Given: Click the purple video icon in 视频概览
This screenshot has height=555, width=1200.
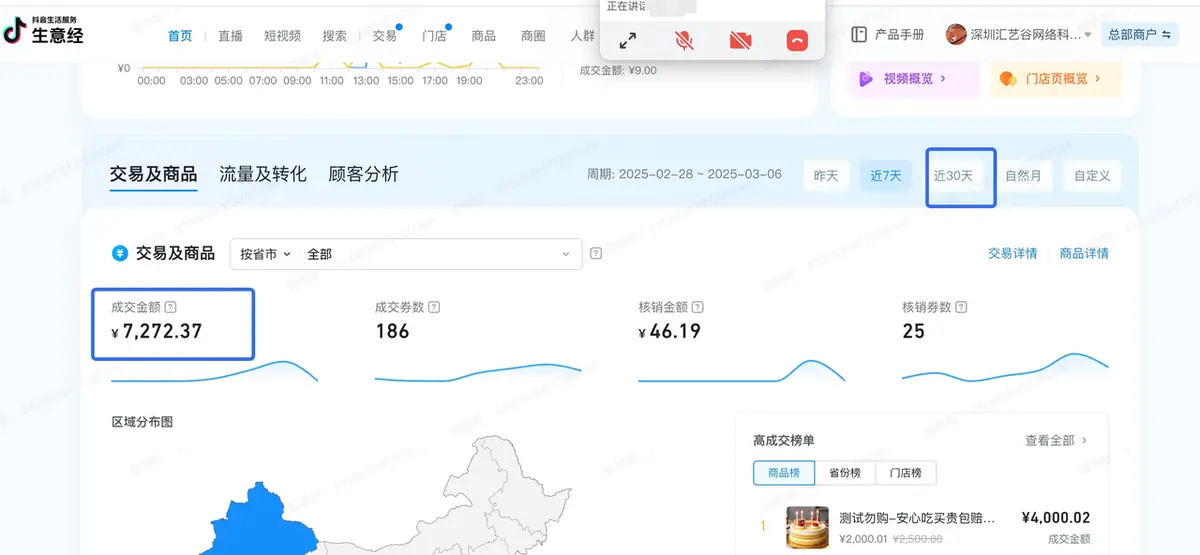Looking at the screenshot, I should [867, 78].
